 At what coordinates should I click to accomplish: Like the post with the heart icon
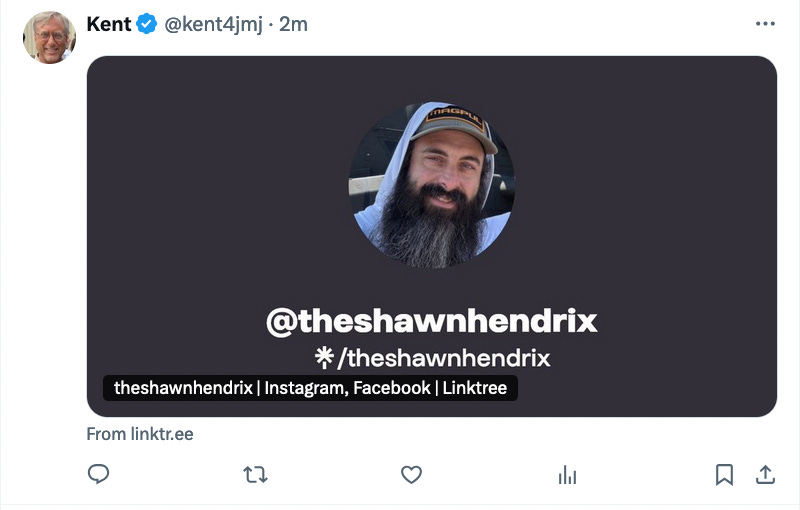click(411, 475)
